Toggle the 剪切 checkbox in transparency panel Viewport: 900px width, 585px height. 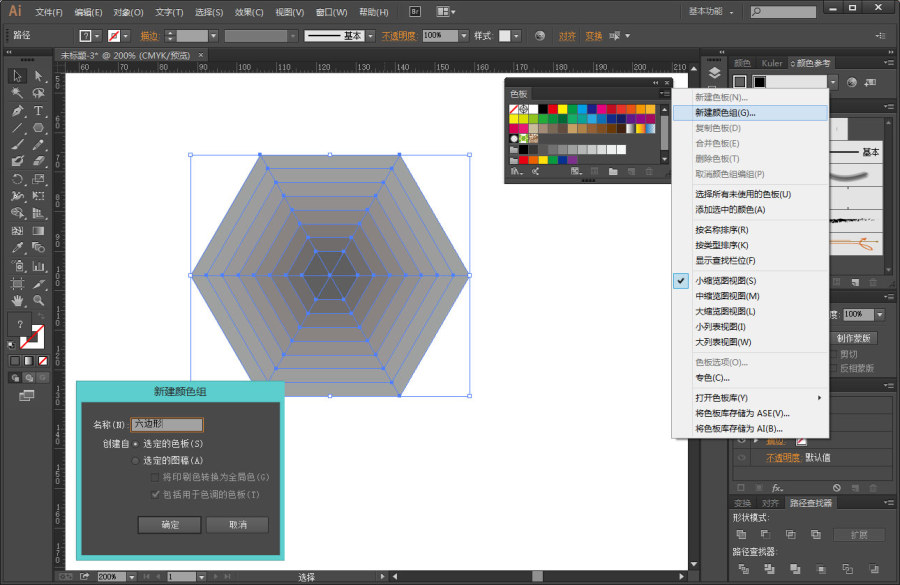click(x=834, y=354)
